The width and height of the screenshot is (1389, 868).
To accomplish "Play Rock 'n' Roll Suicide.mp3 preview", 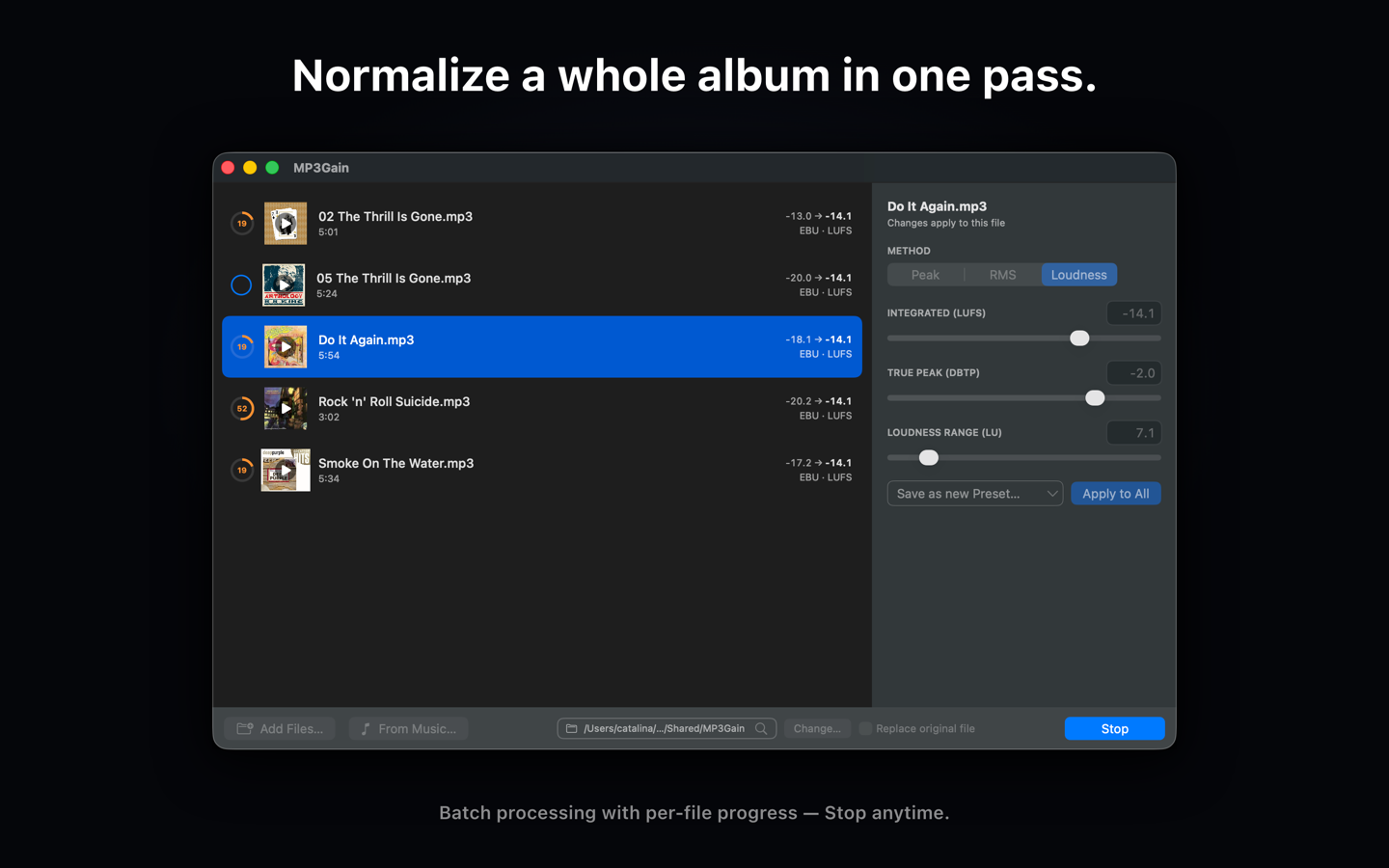I will click(286, 409).
